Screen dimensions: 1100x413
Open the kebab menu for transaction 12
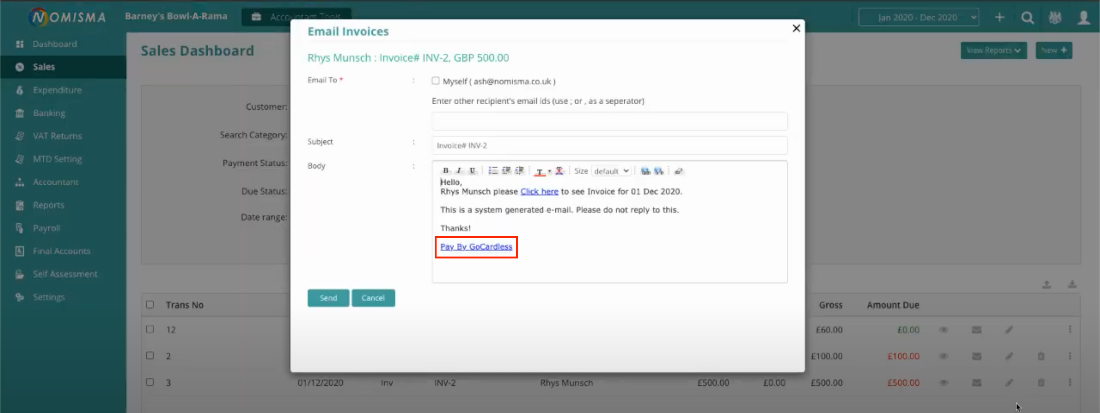1070,329
